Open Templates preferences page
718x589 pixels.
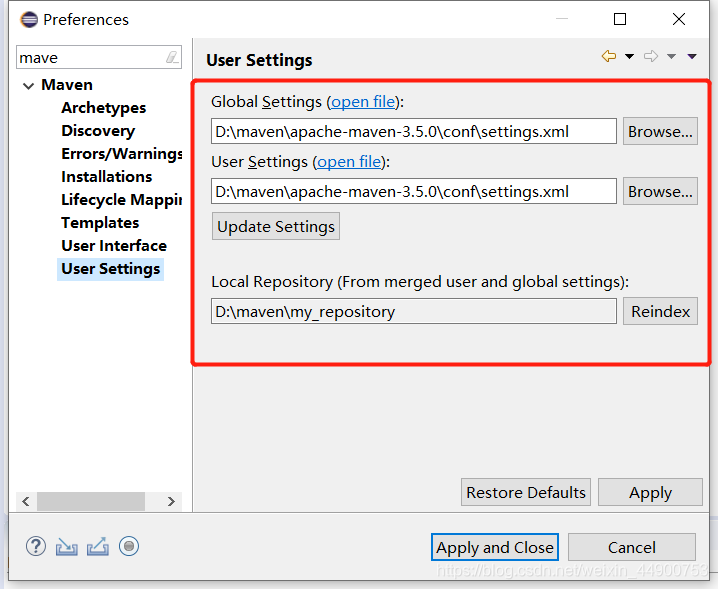coord(100,223)
